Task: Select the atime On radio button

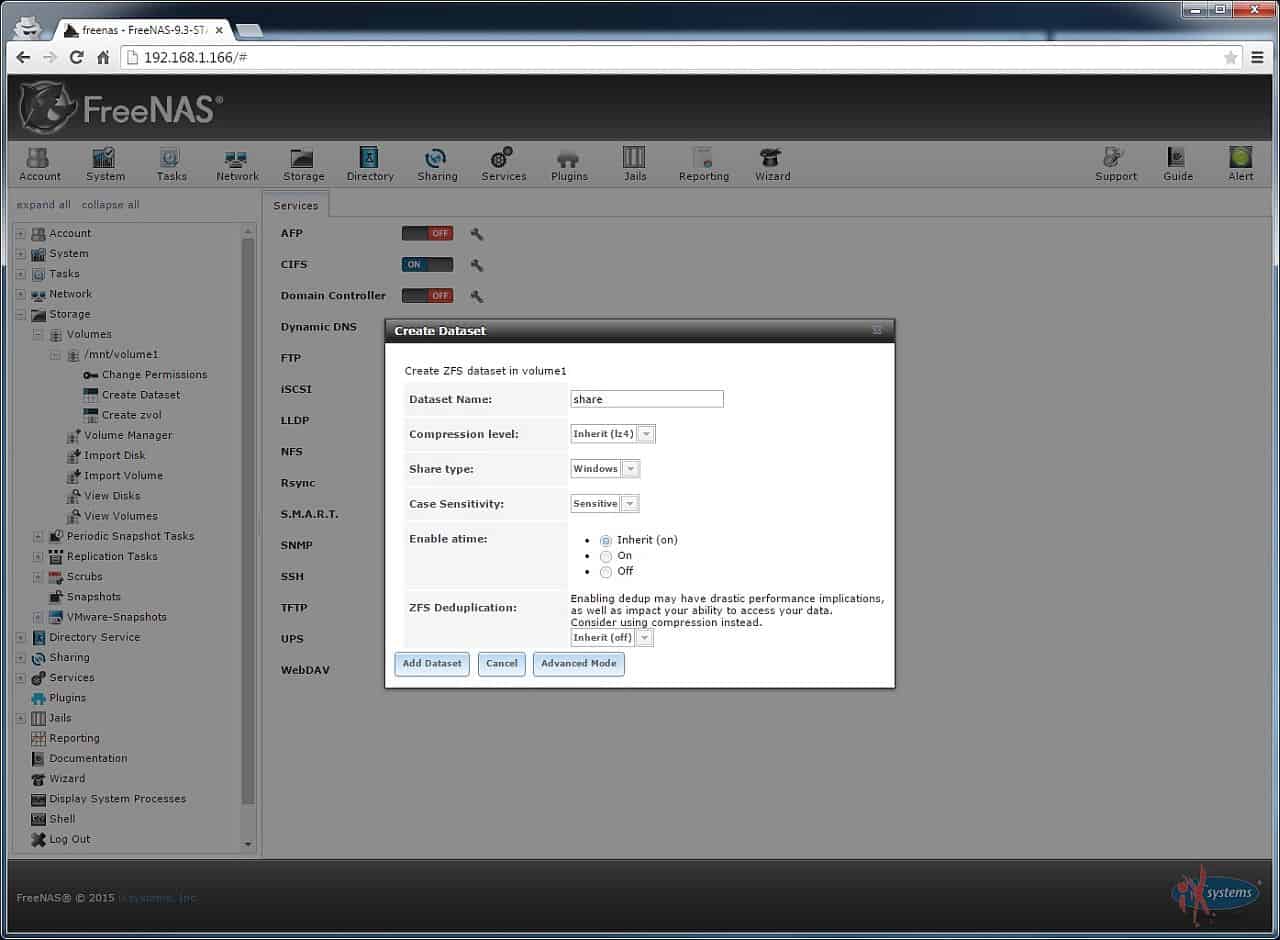Action: point(606,557)
